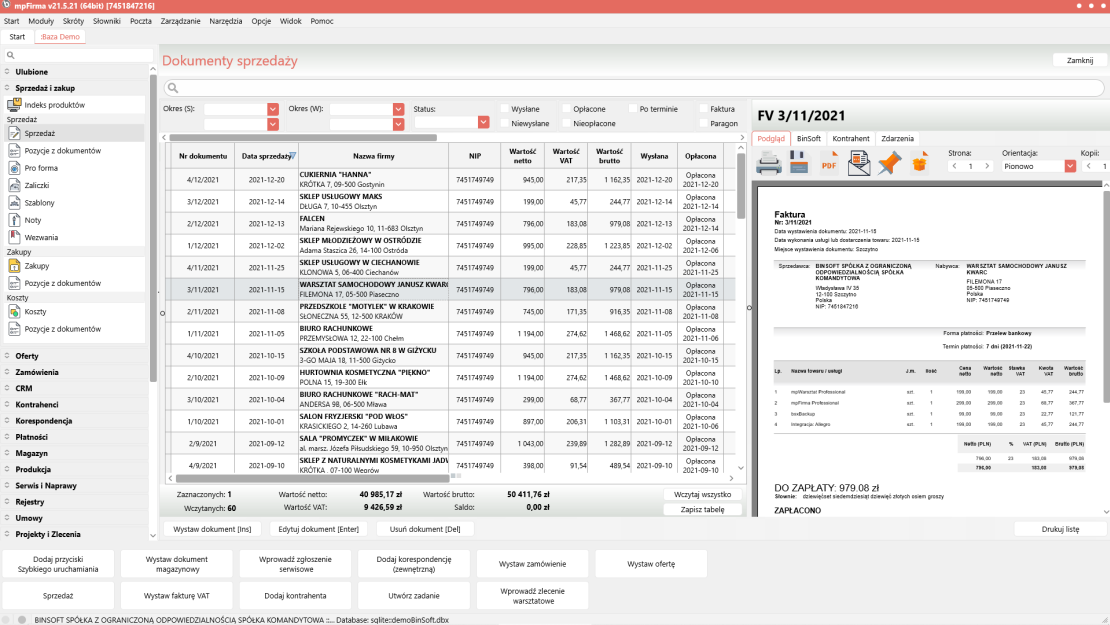Click the Drukuj listę button

[1060, 529]
